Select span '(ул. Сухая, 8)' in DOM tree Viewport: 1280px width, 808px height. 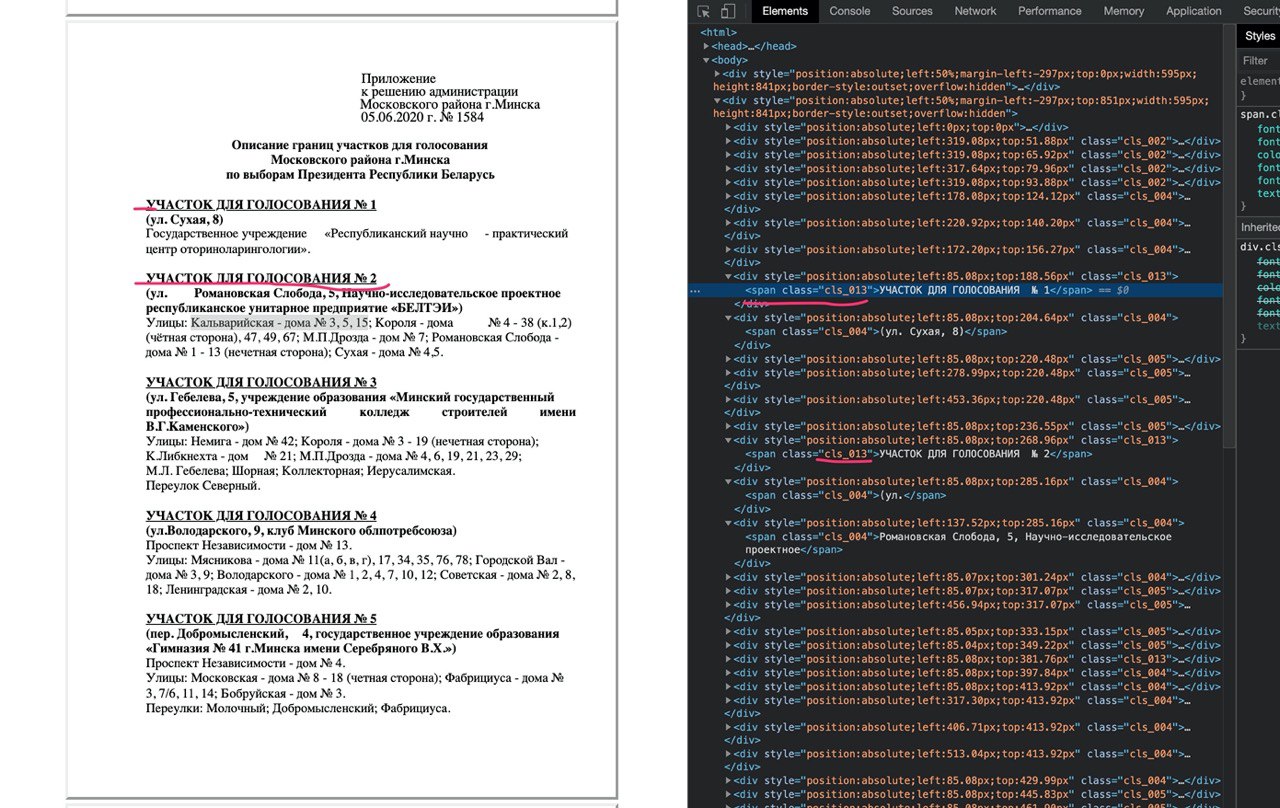[876, 331]
